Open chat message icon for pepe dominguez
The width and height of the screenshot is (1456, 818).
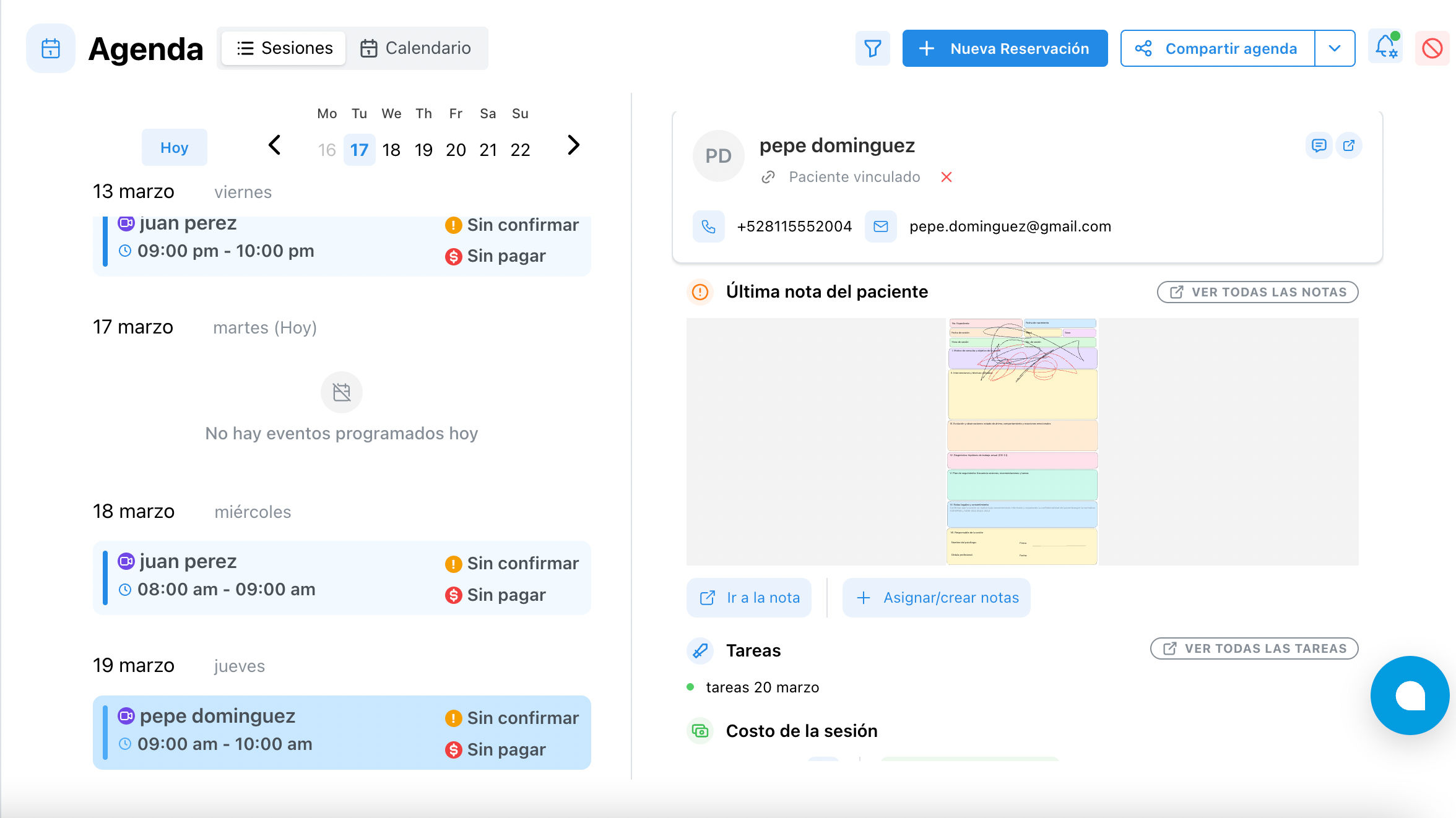coord(1319,145)
